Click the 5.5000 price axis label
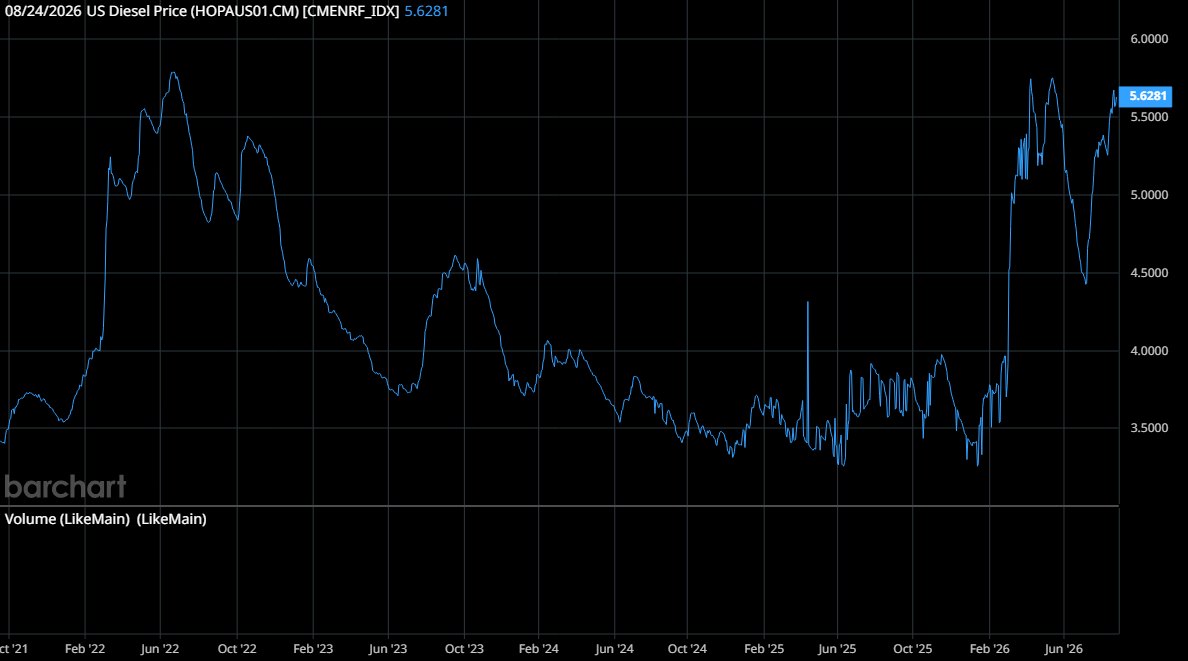The height and width of the screenshot is (661, 1188). 1149,117
